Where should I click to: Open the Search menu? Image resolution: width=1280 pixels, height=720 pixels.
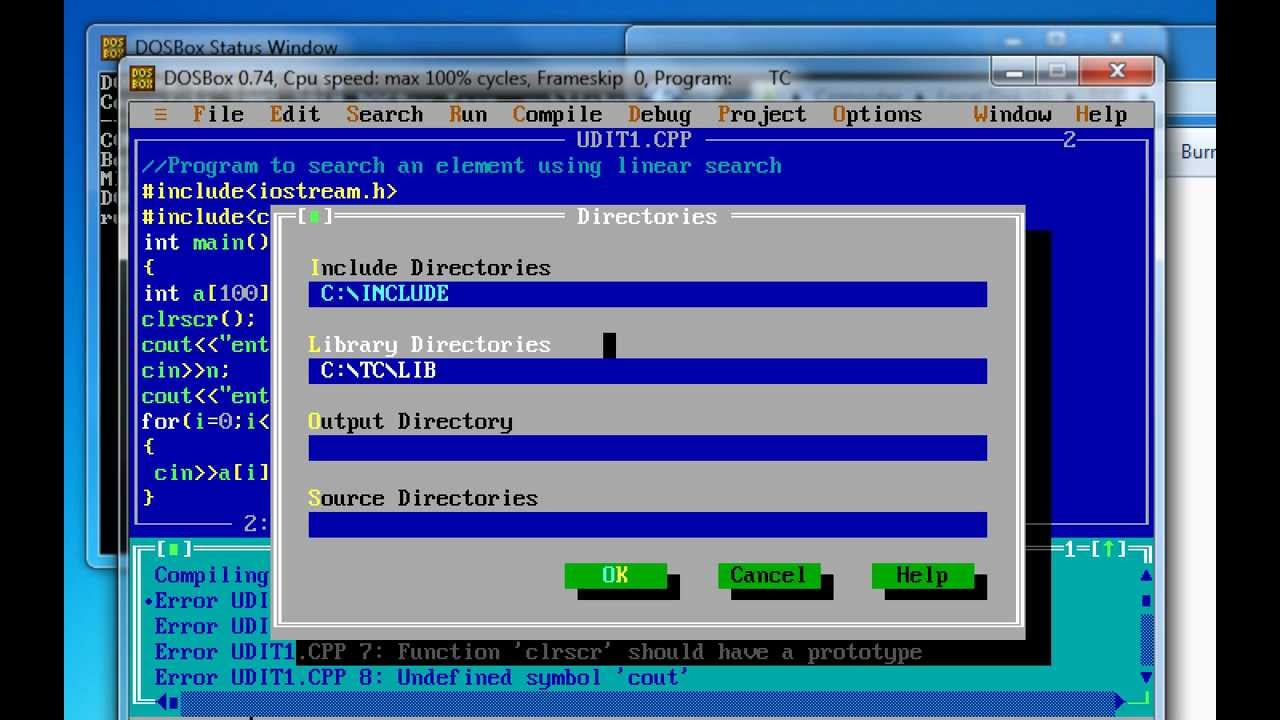click(385, 115)
